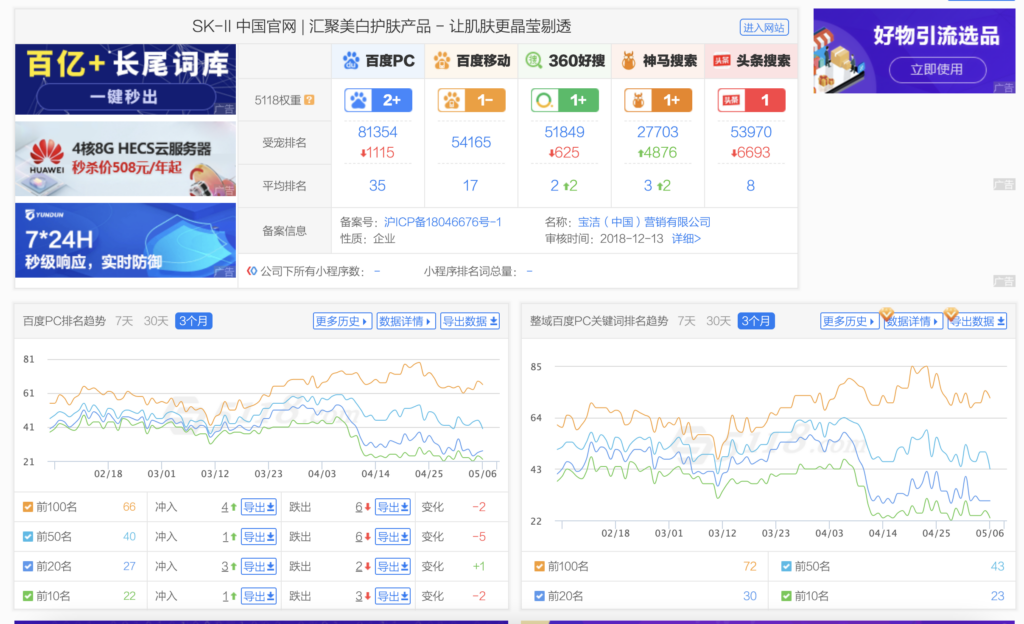Viewport: 1024px width, 624px height.
Task: Click 360 rank value 51849
Action: [564, 132]
